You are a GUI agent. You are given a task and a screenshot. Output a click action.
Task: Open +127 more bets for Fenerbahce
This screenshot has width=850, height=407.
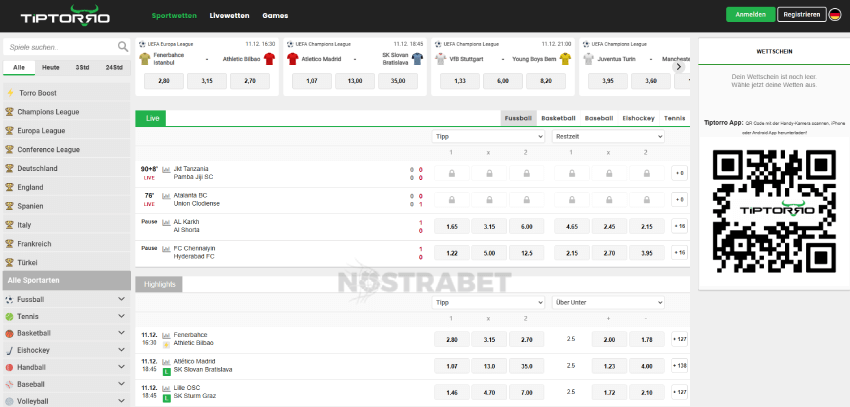click(x=679, y=340)
